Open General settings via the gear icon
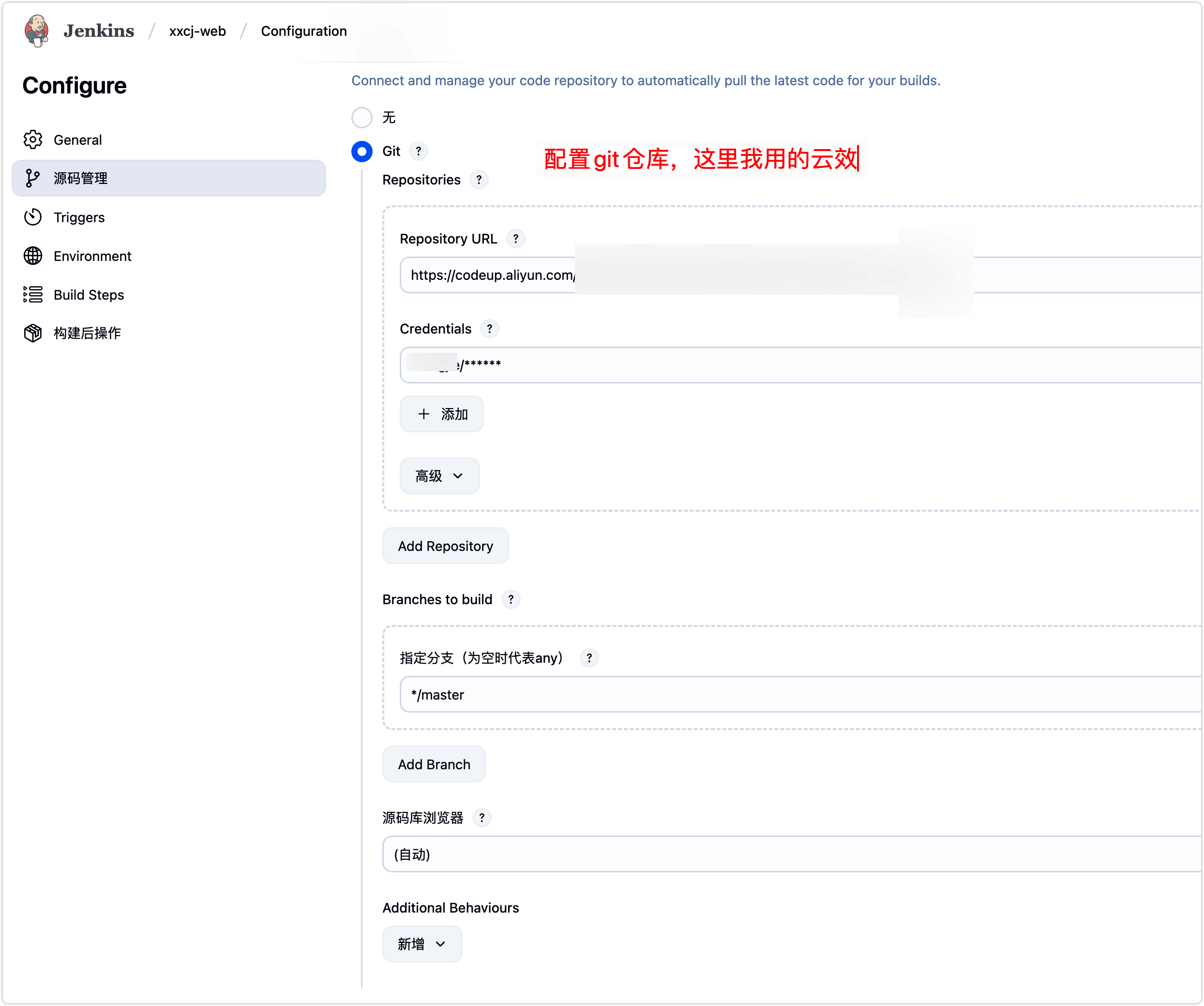 click(33, 139)
